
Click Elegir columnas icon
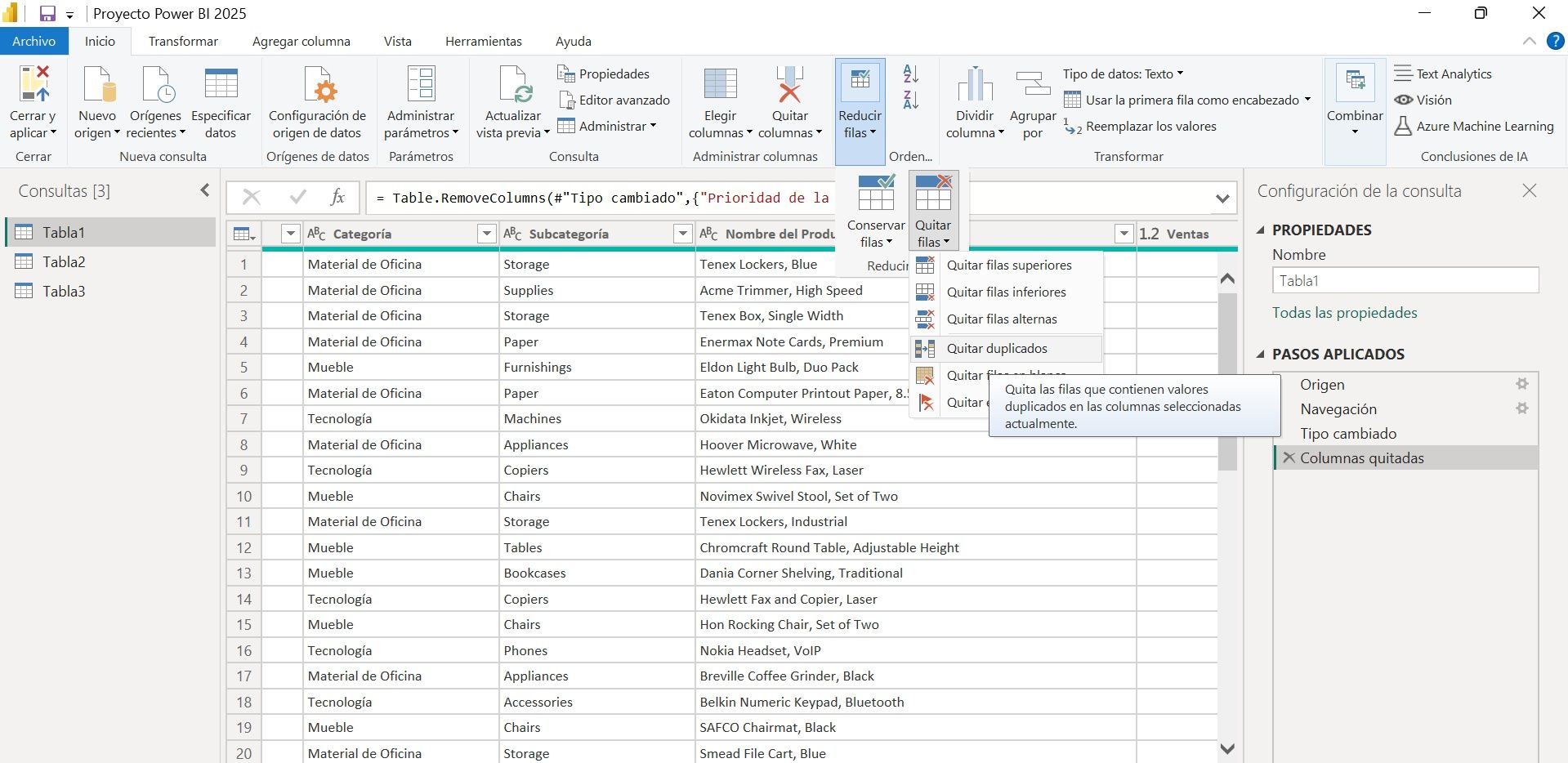tap(720, 83)
